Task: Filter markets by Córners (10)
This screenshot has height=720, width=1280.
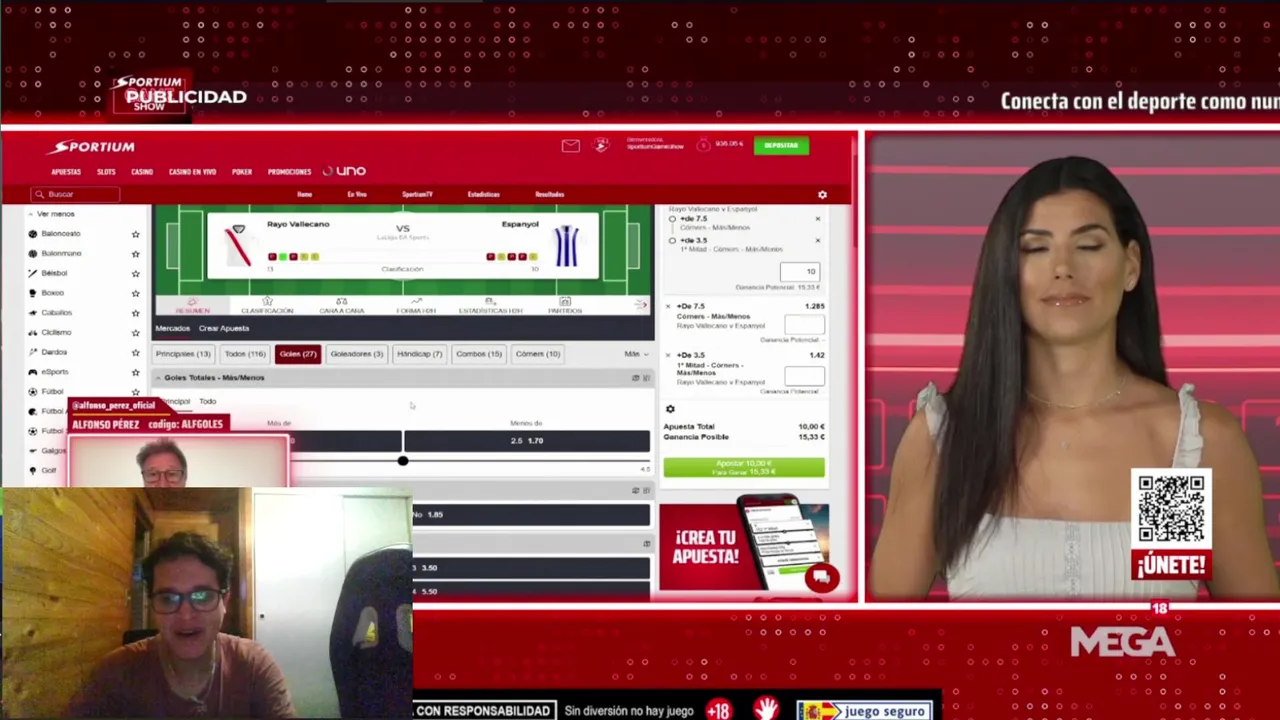Action: point(538,354)
